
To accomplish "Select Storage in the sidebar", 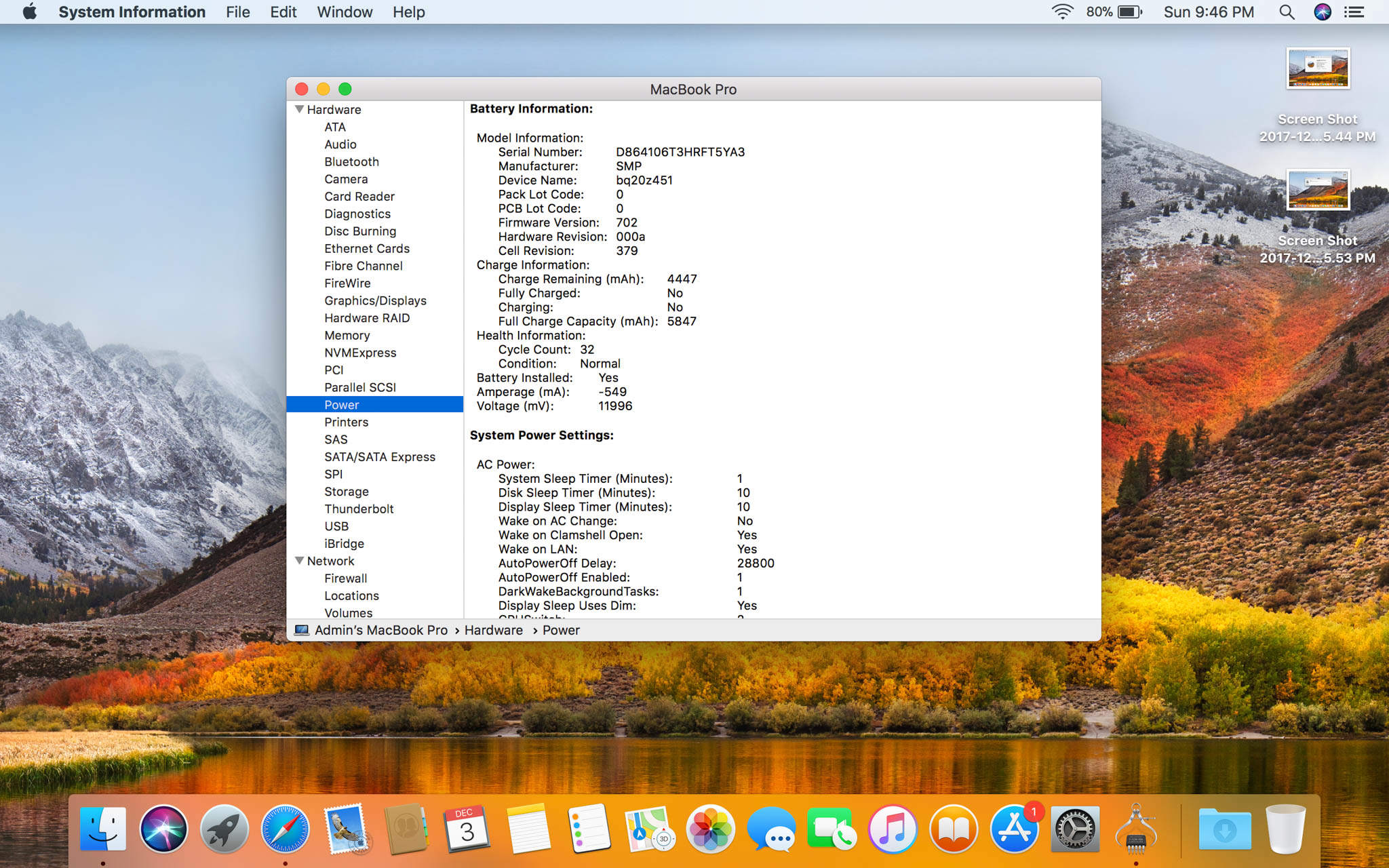I will [347, 492].
